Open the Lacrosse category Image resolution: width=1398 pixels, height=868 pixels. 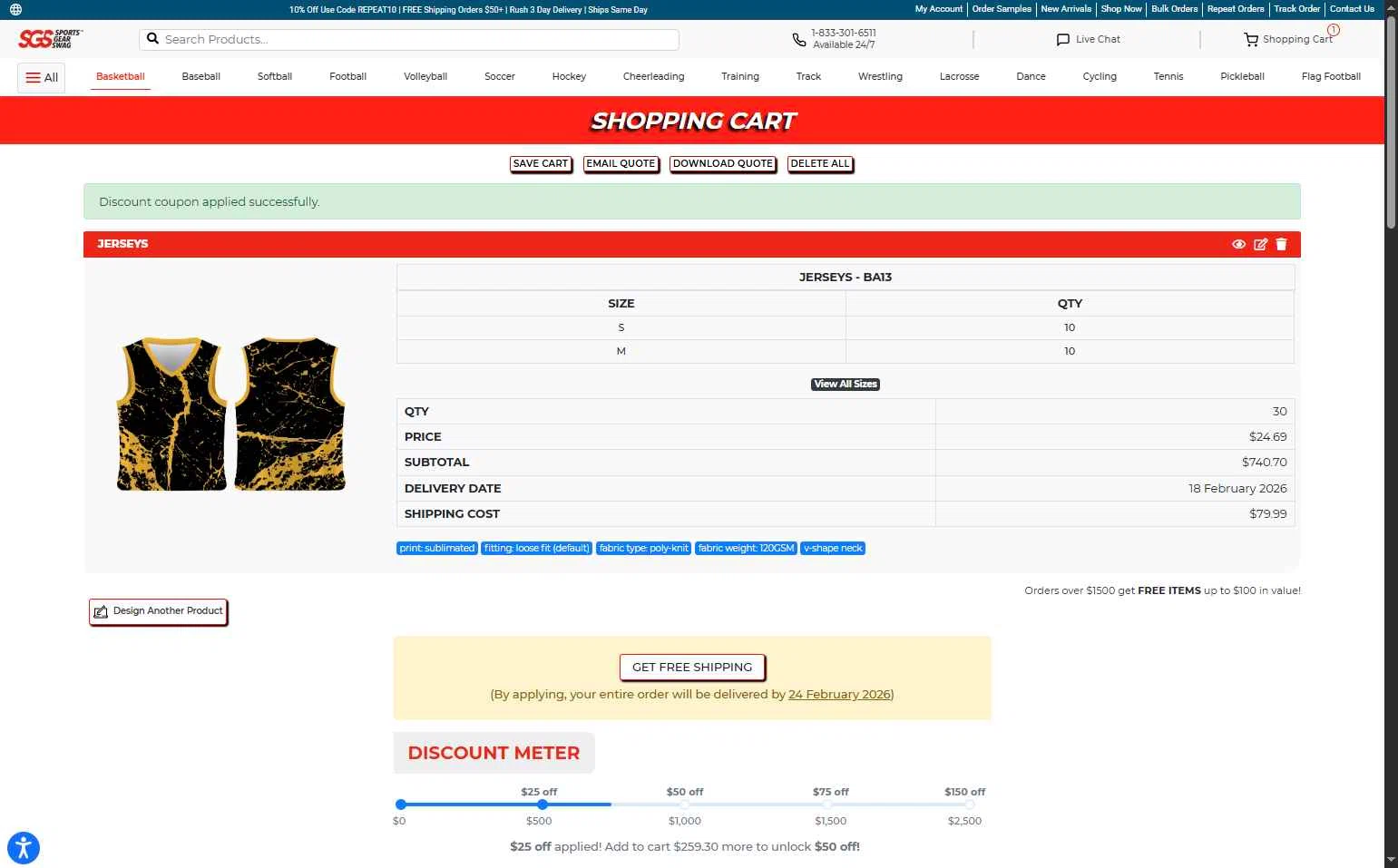(x=959, y=76)
